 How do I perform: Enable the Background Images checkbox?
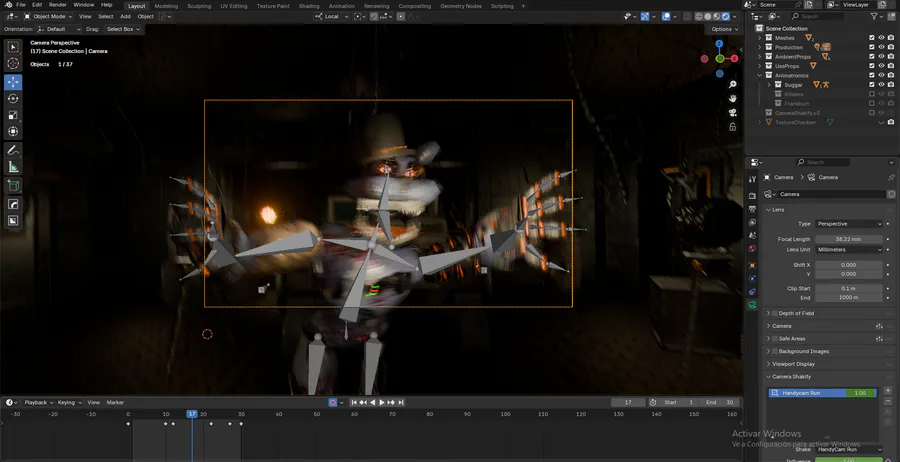775,351
